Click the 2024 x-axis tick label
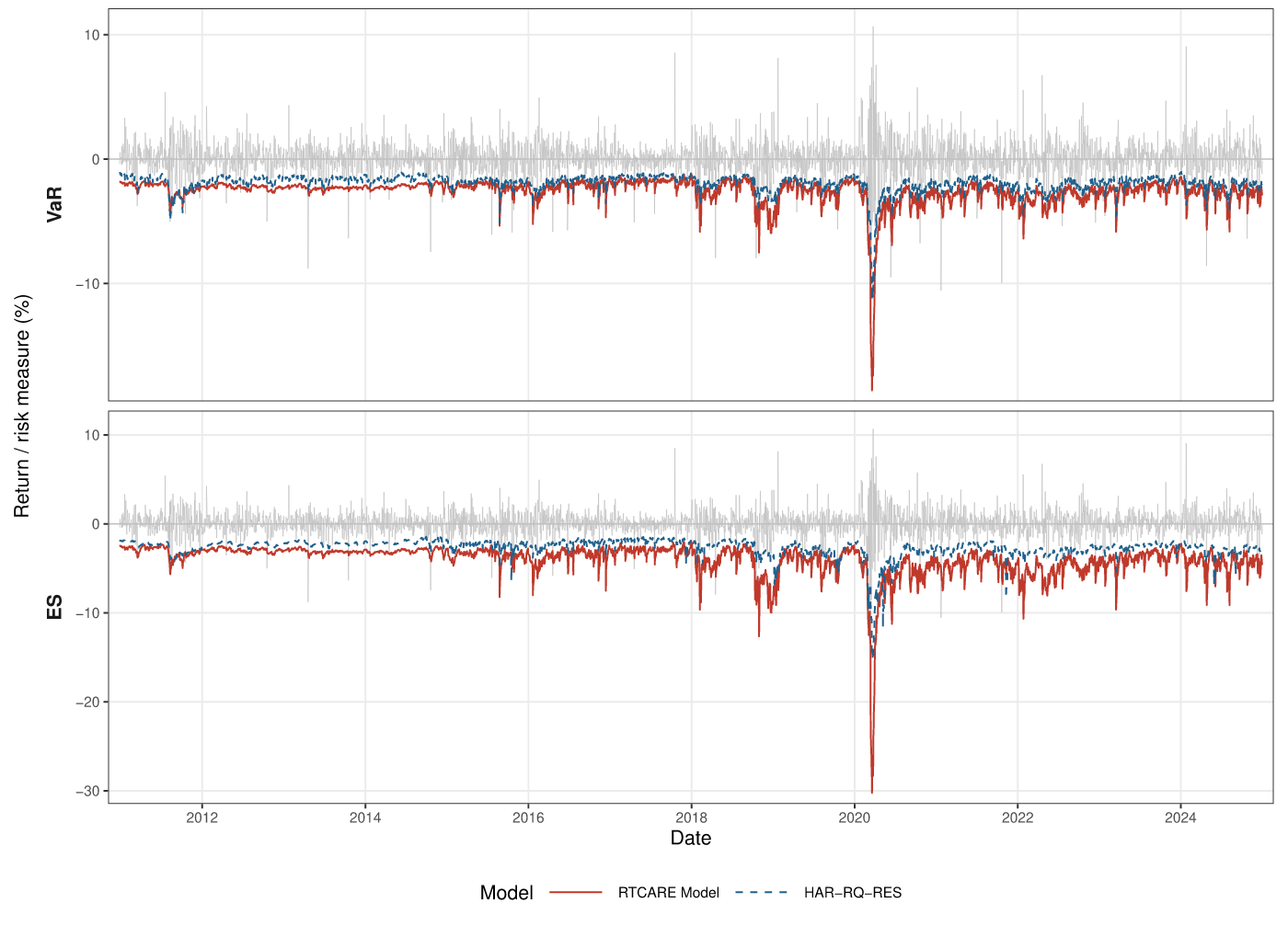The image size is (1288, 926). coord(1180,817)
